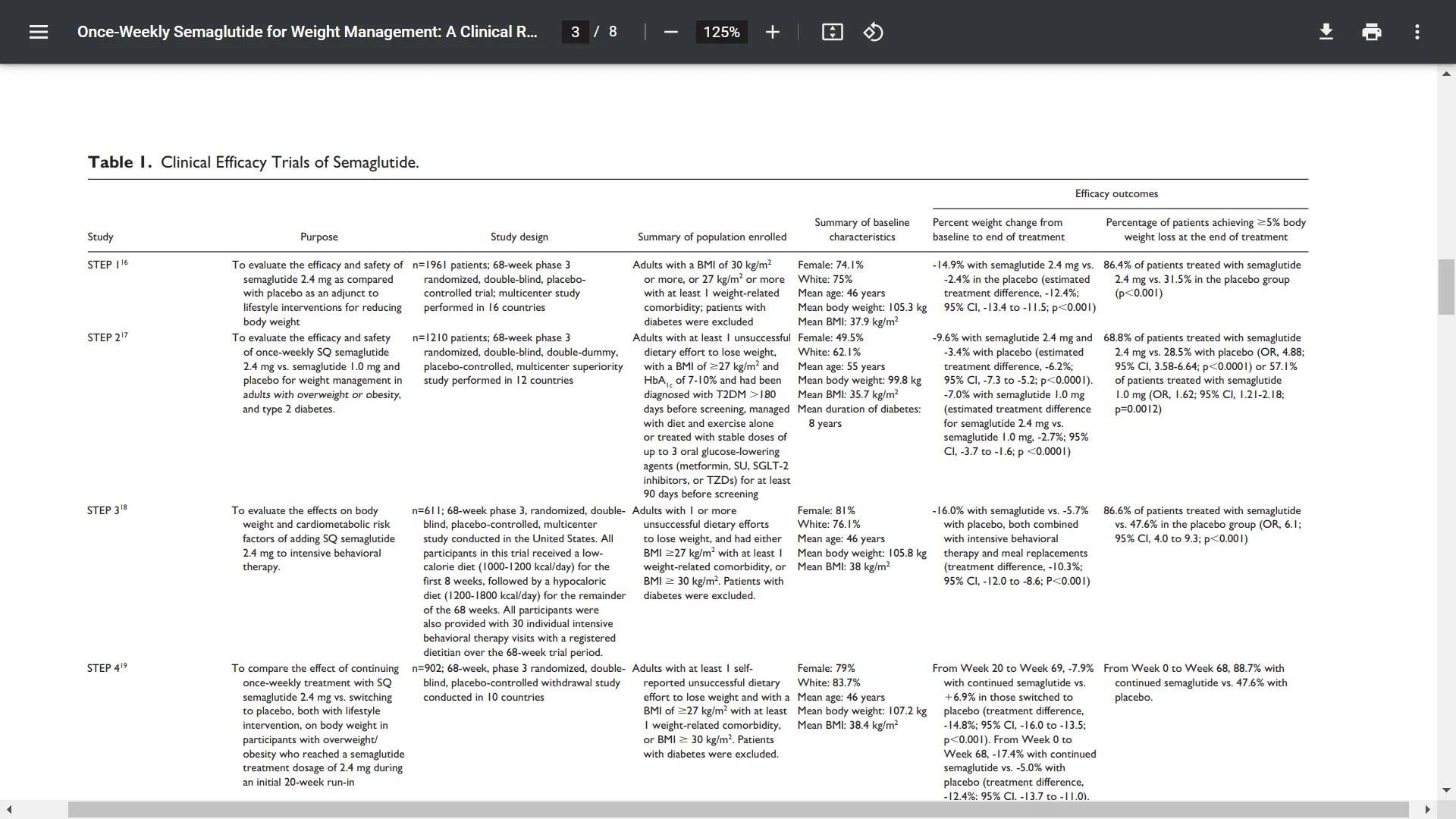Toggle fit to page icon
This screenshot has width=1456, height=819.
tap(832, 32)
